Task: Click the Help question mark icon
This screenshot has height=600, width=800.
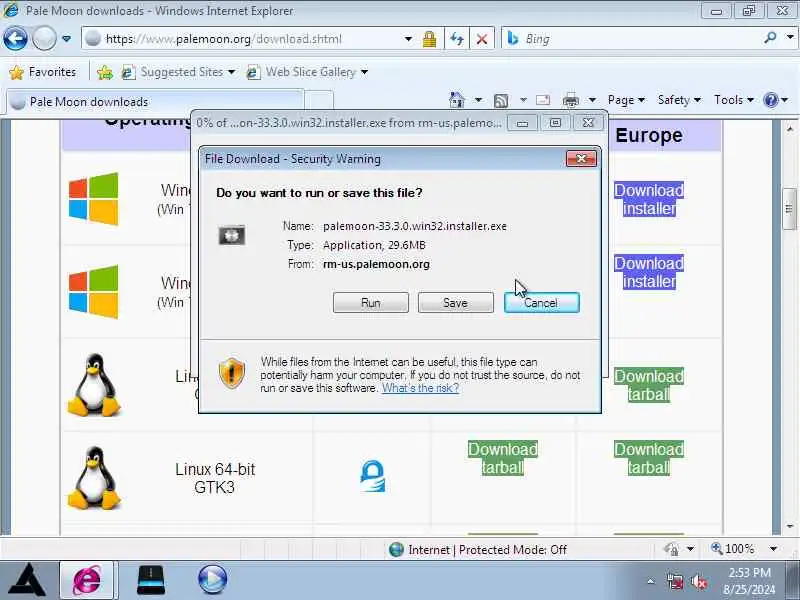Action: [x=770, y=100]
